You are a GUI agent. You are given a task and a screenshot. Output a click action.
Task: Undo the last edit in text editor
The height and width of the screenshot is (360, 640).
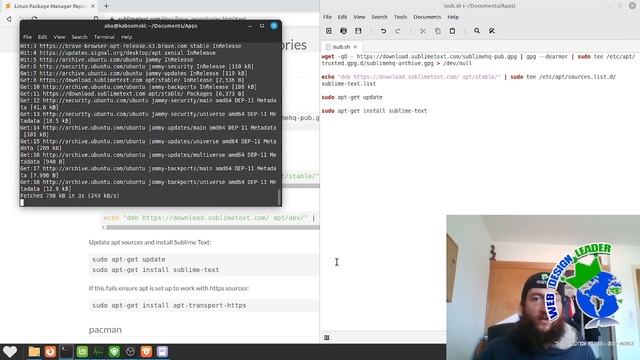(x=383, y=31)
